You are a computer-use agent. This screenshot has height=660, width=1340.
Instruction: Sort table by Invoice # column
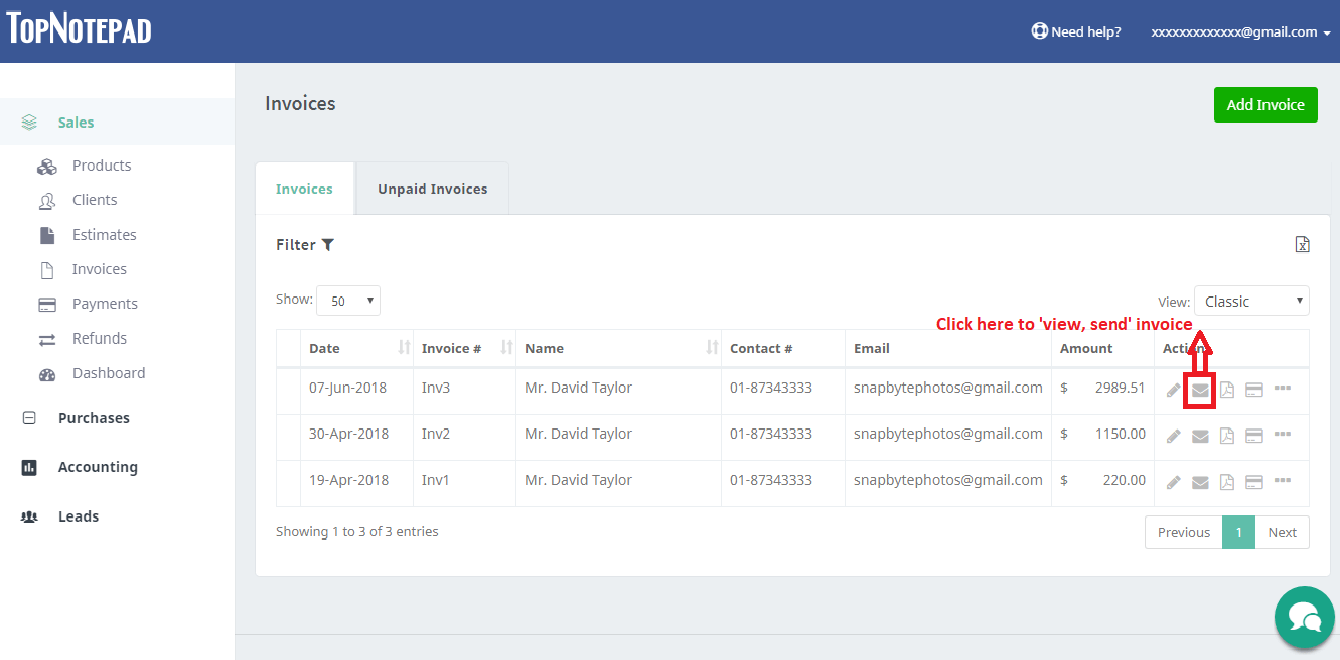464,348
